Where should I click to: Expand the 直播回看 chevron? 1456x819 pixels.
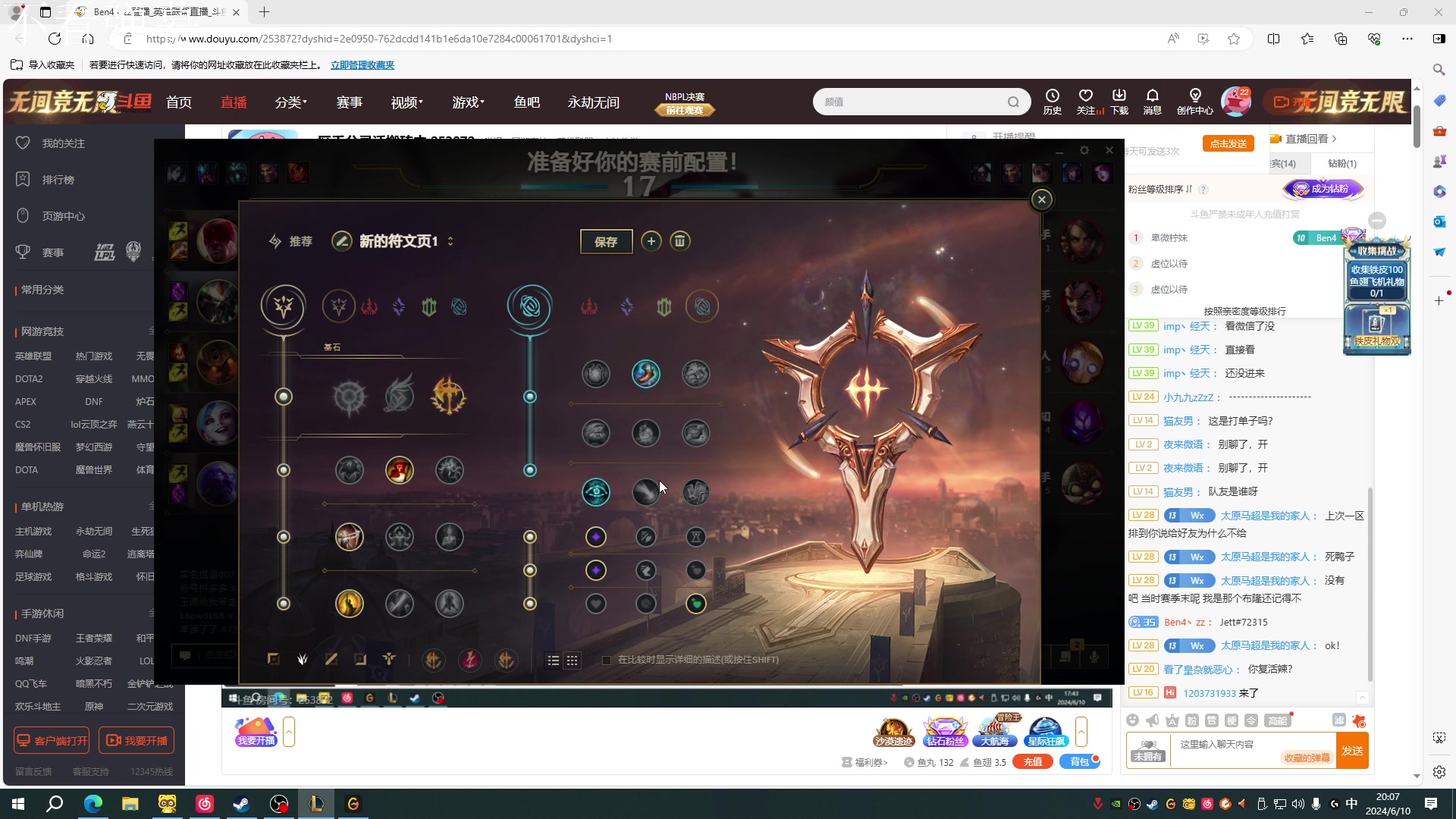[x=1334, y=139]
